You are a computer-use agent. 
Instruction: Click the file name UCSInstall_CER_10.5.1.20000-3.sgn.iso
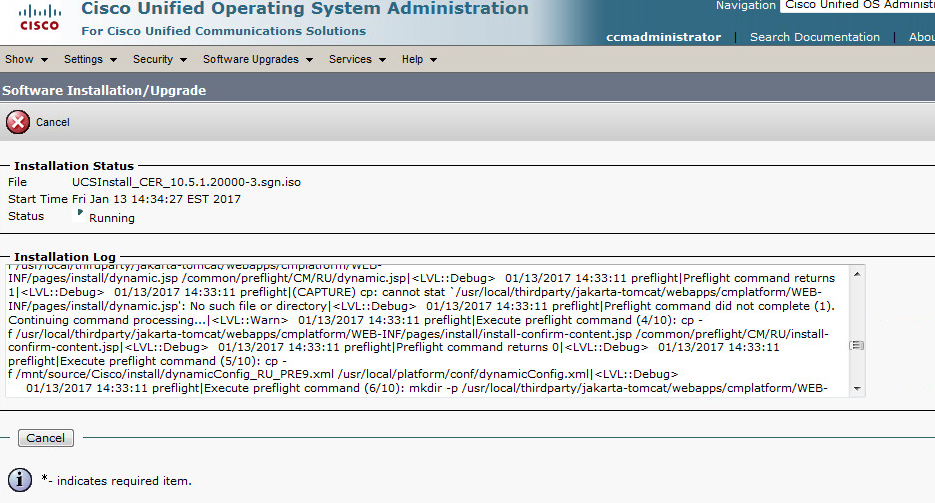[186, 182]
